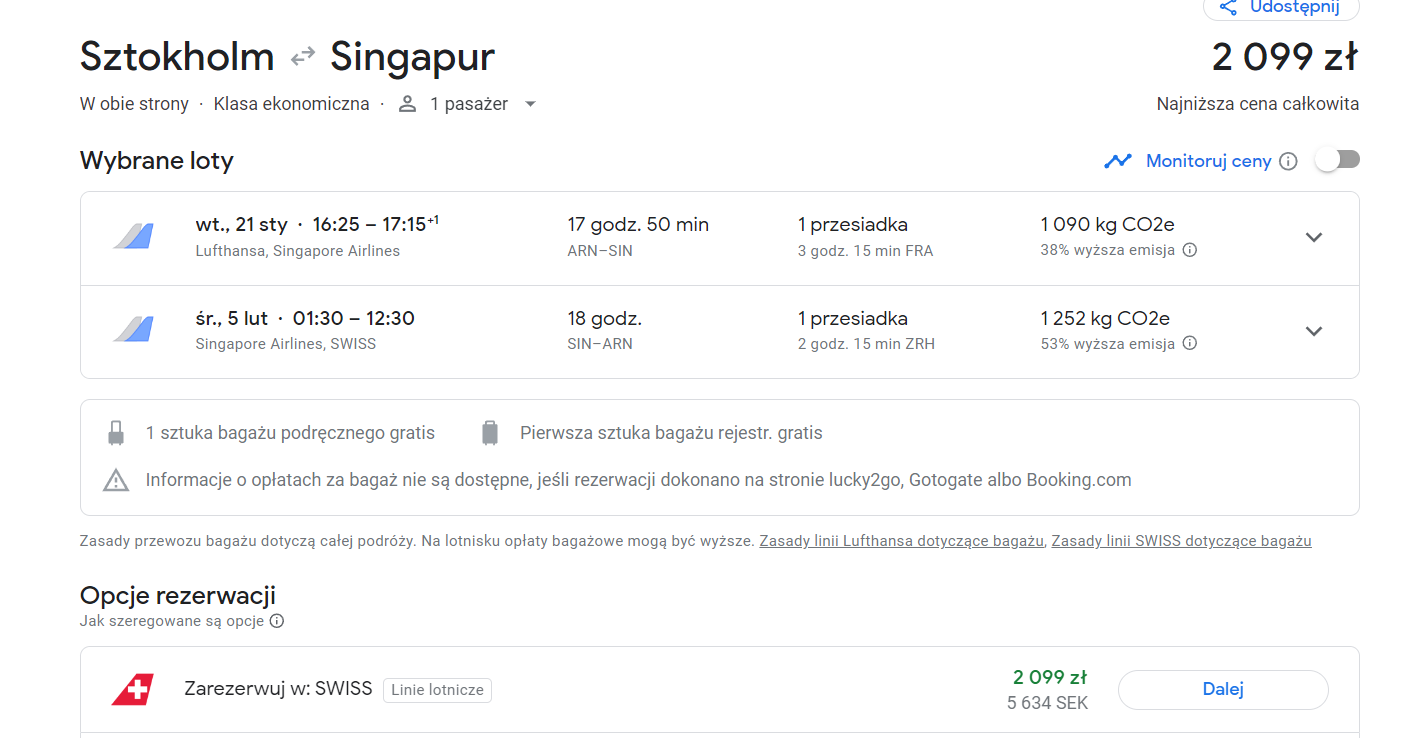Click the Najniższa cena całkowita label

(1258, 104)
